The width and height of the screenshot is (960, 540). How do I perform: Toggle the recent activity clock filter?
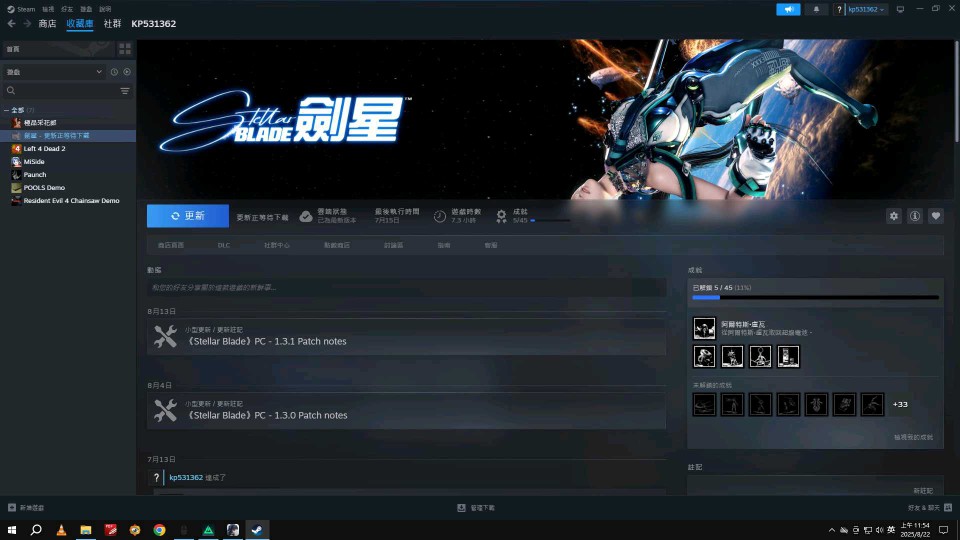(114, 72)
